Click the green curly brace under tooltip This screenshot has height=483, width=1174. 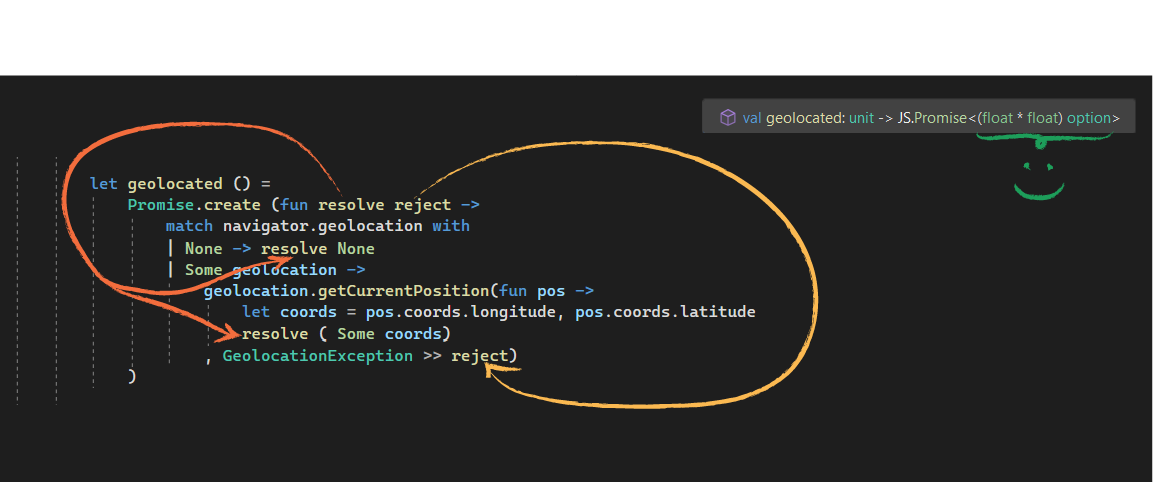tap(1044, 139)
